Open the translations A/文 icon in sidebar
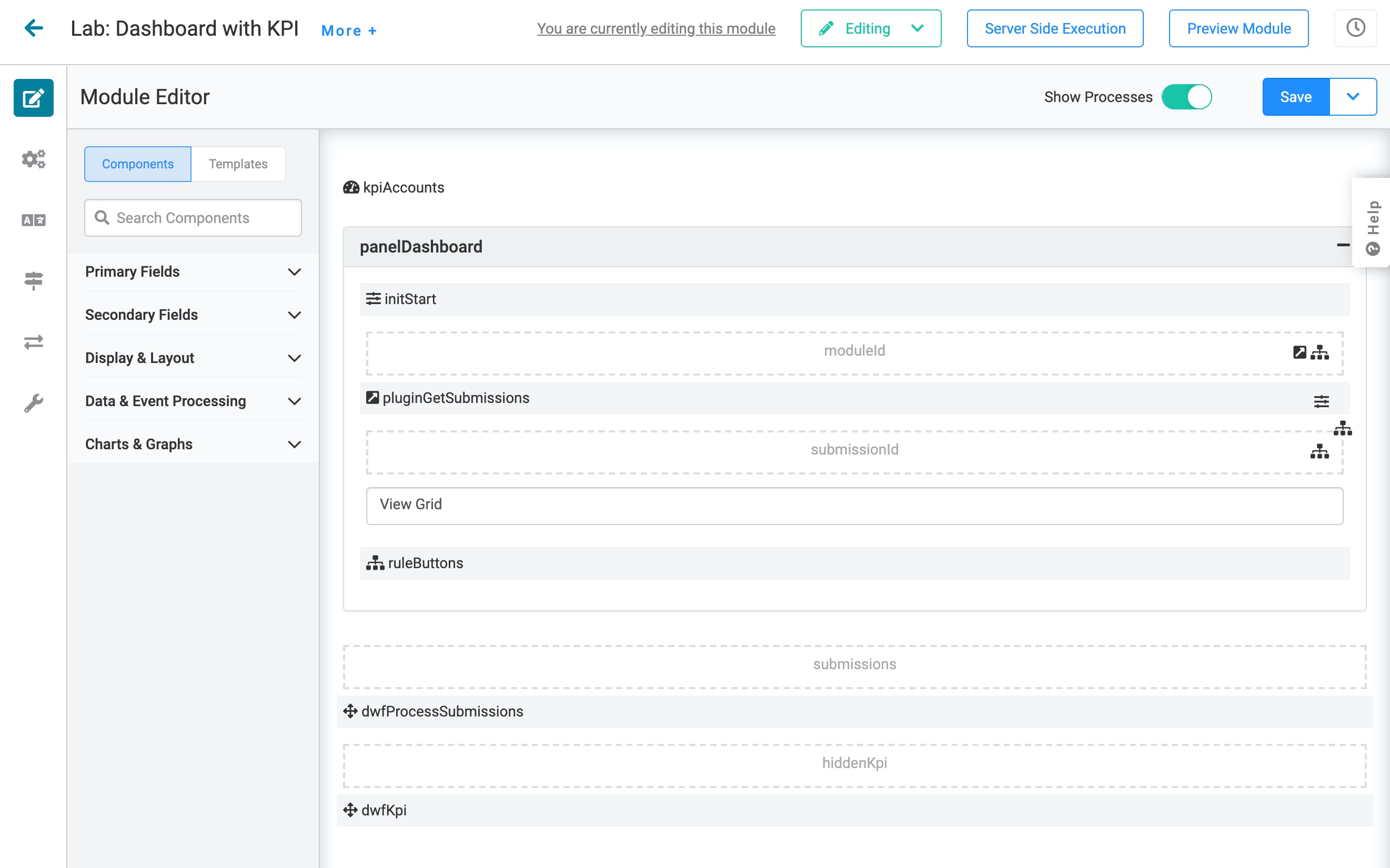Screen dimensions: 1390x868 point(33,220)
